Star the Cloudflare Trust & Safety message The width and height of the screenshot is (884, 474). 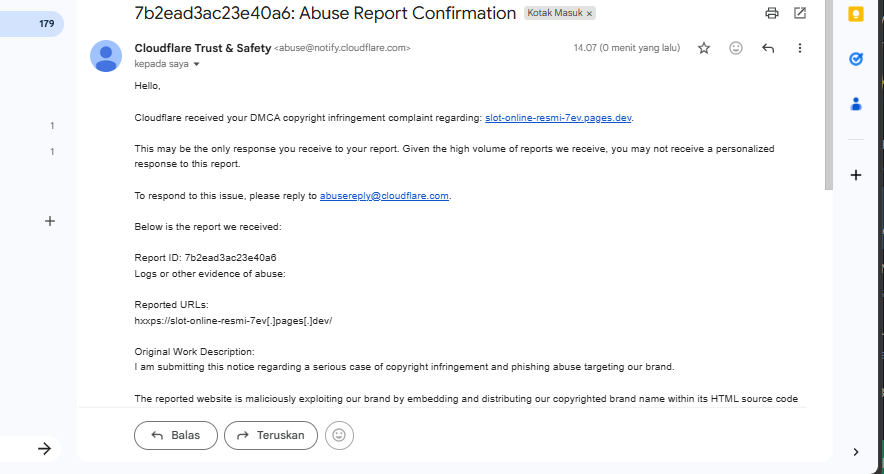(704, 48)
